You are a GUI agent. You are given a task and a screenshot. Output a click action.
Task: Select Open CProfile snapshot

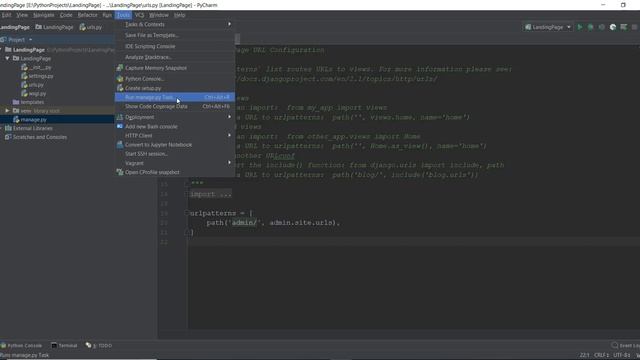pyautogui.click(x=175, y=172)
